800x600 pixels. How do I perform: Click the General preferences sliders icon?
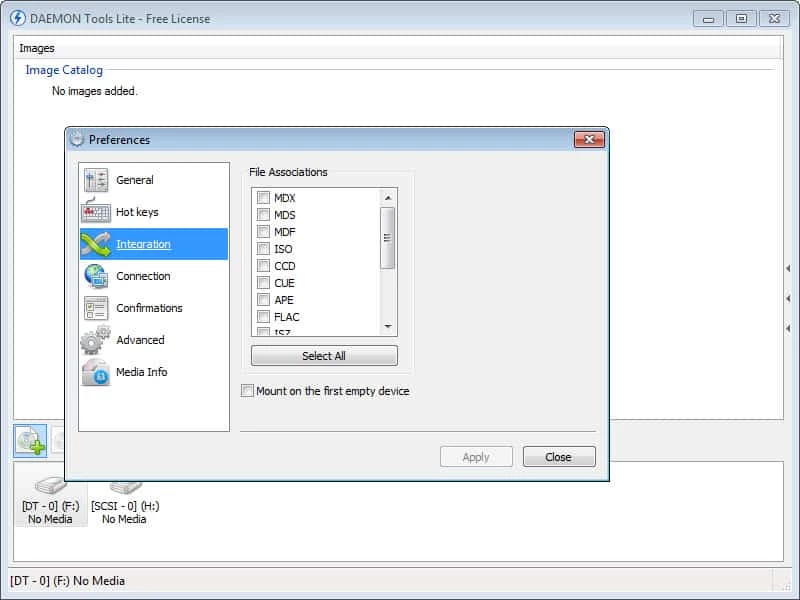(x=96, y=180)
